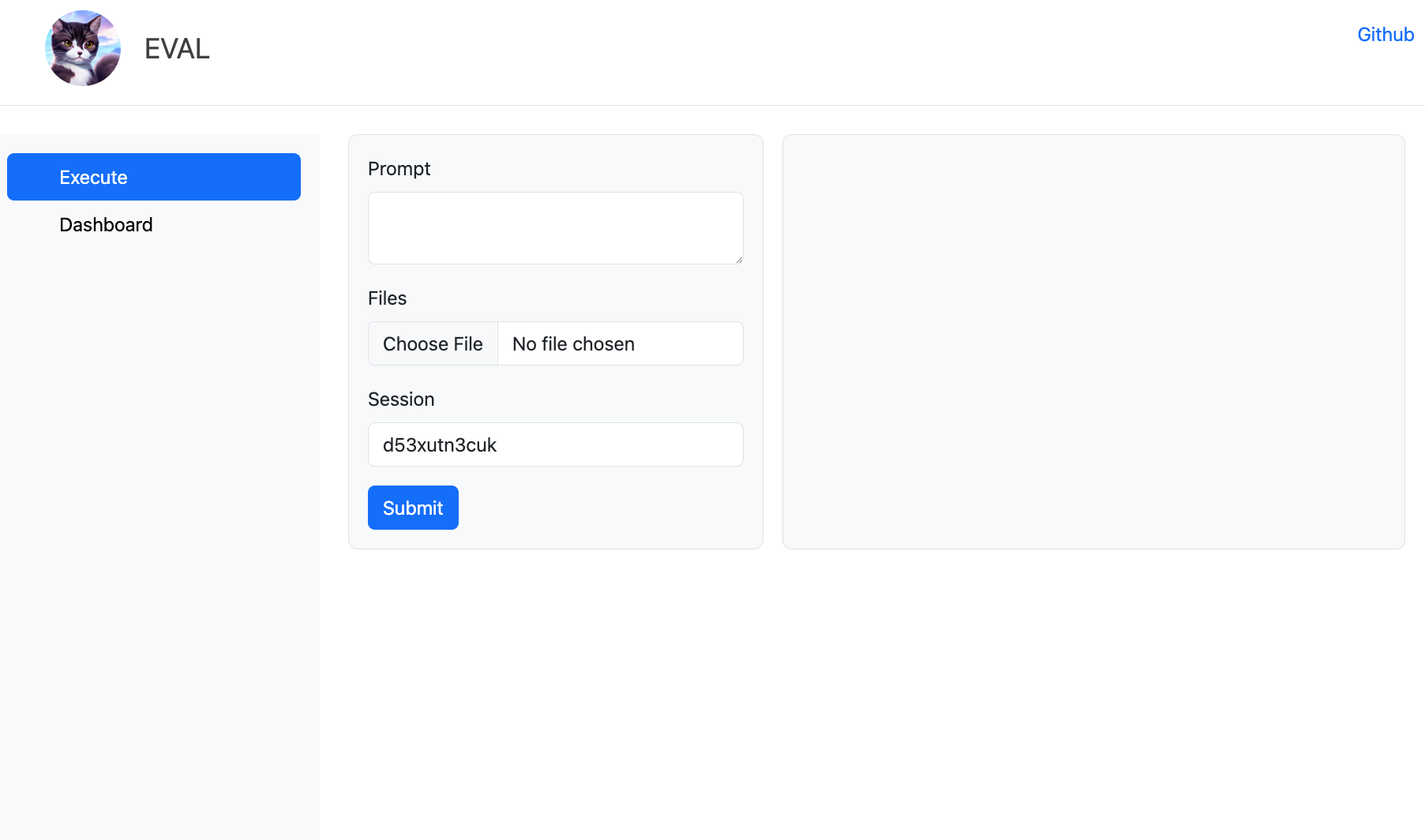Click the Prompt field resize handle

coord(737,258)
